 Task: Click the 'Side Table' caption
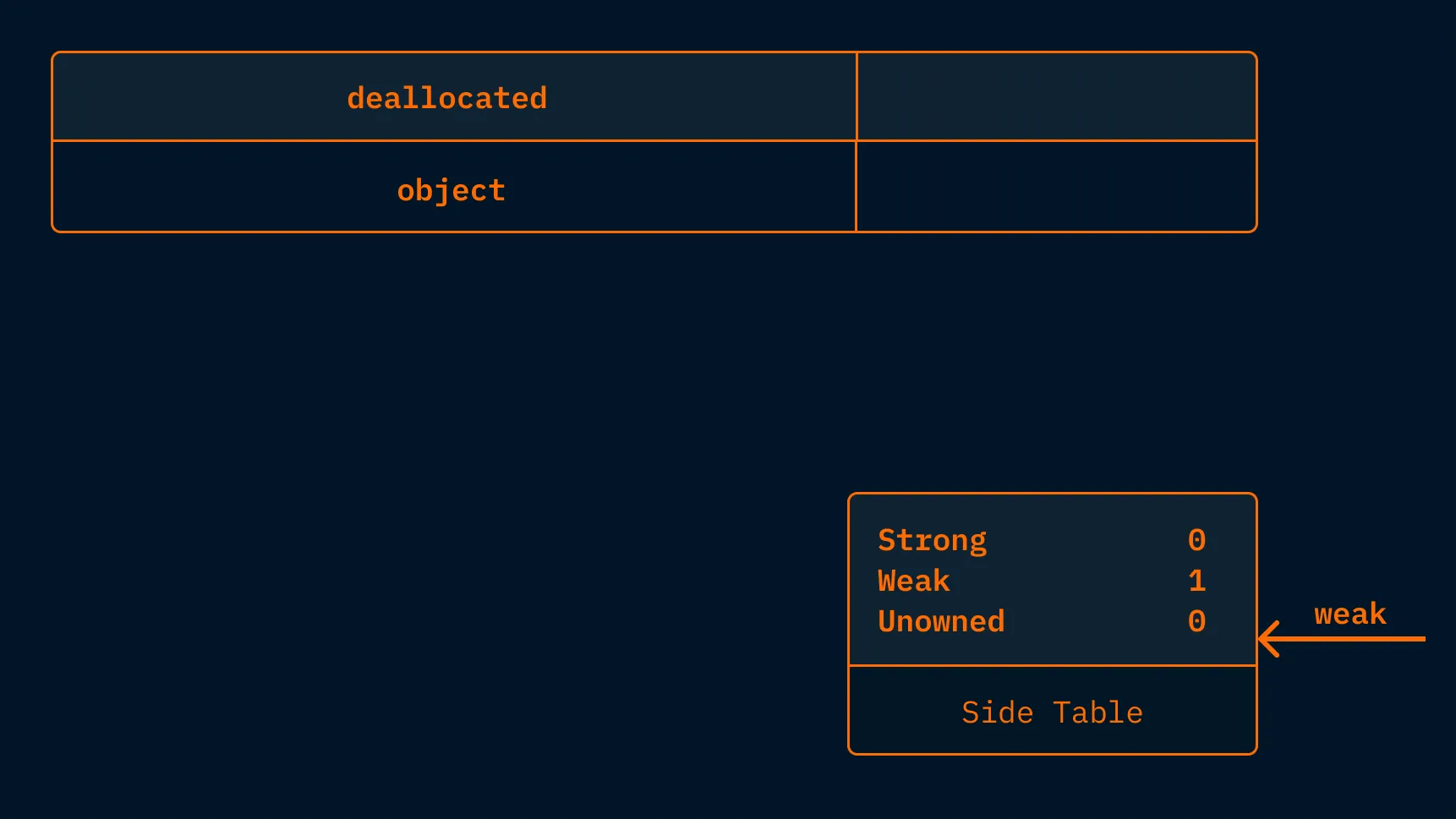point(1052,713)
